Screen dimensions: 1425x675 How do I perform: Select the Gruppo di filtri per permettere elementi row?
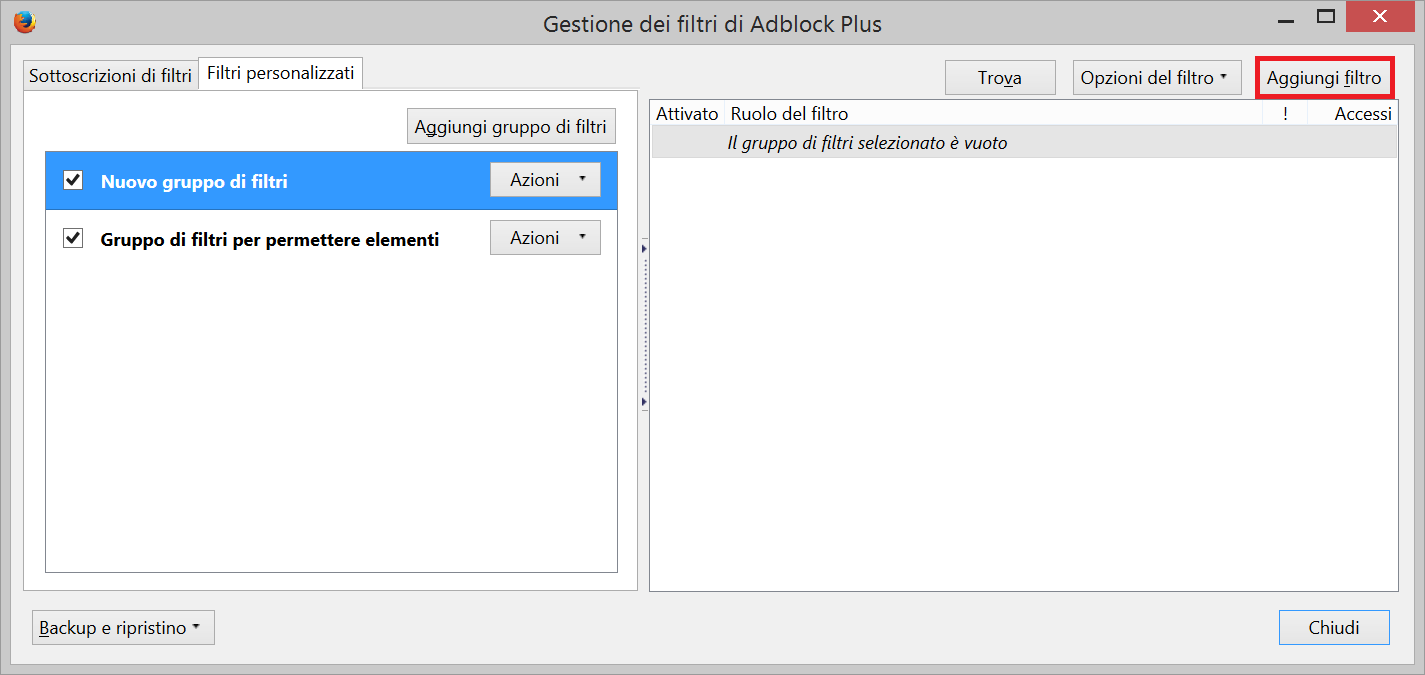click(332, 239)
